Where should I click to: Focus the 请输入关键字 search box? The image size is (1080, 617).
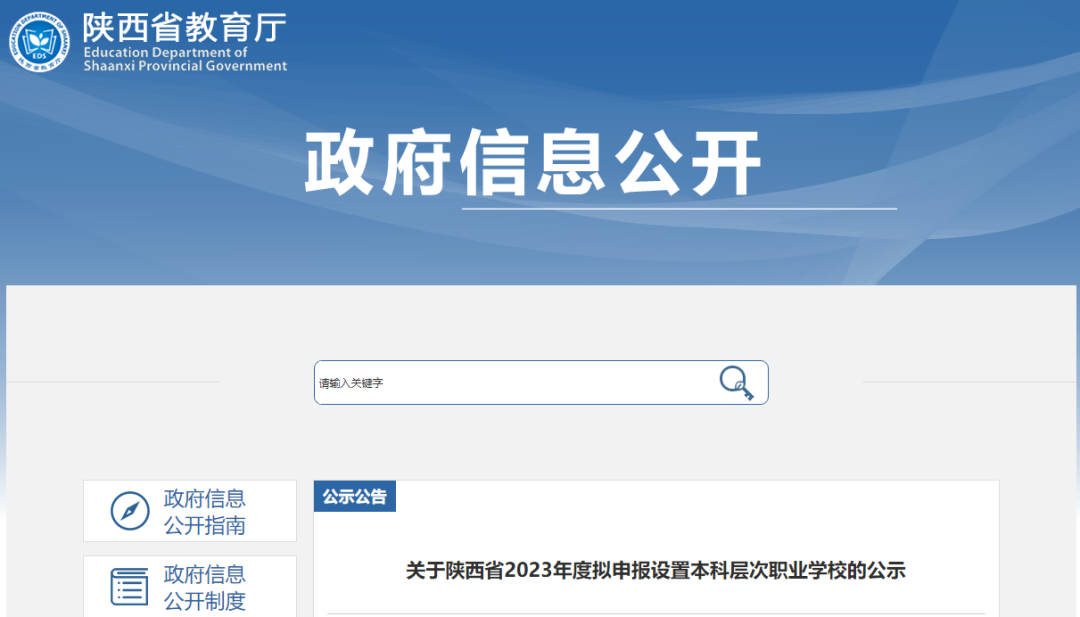click(x=541, y=382)
